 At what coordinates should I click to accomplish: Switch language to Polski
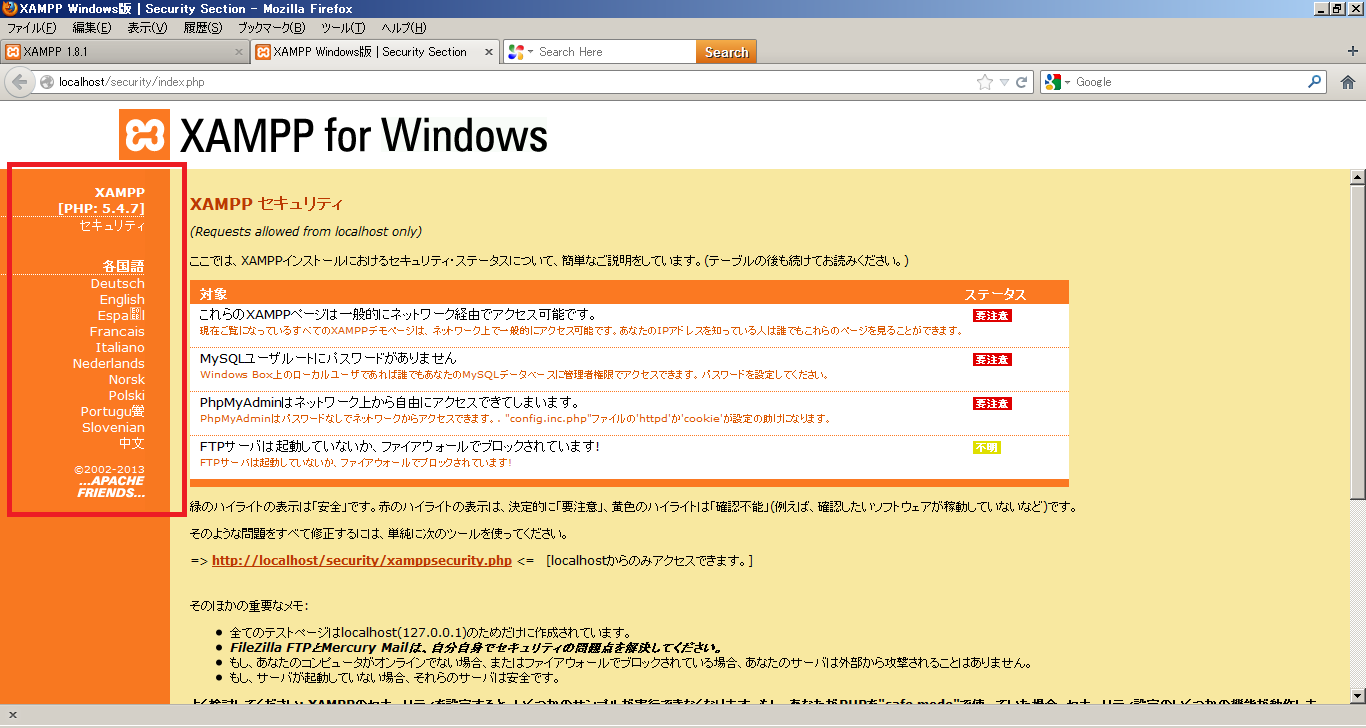point(127,395)
